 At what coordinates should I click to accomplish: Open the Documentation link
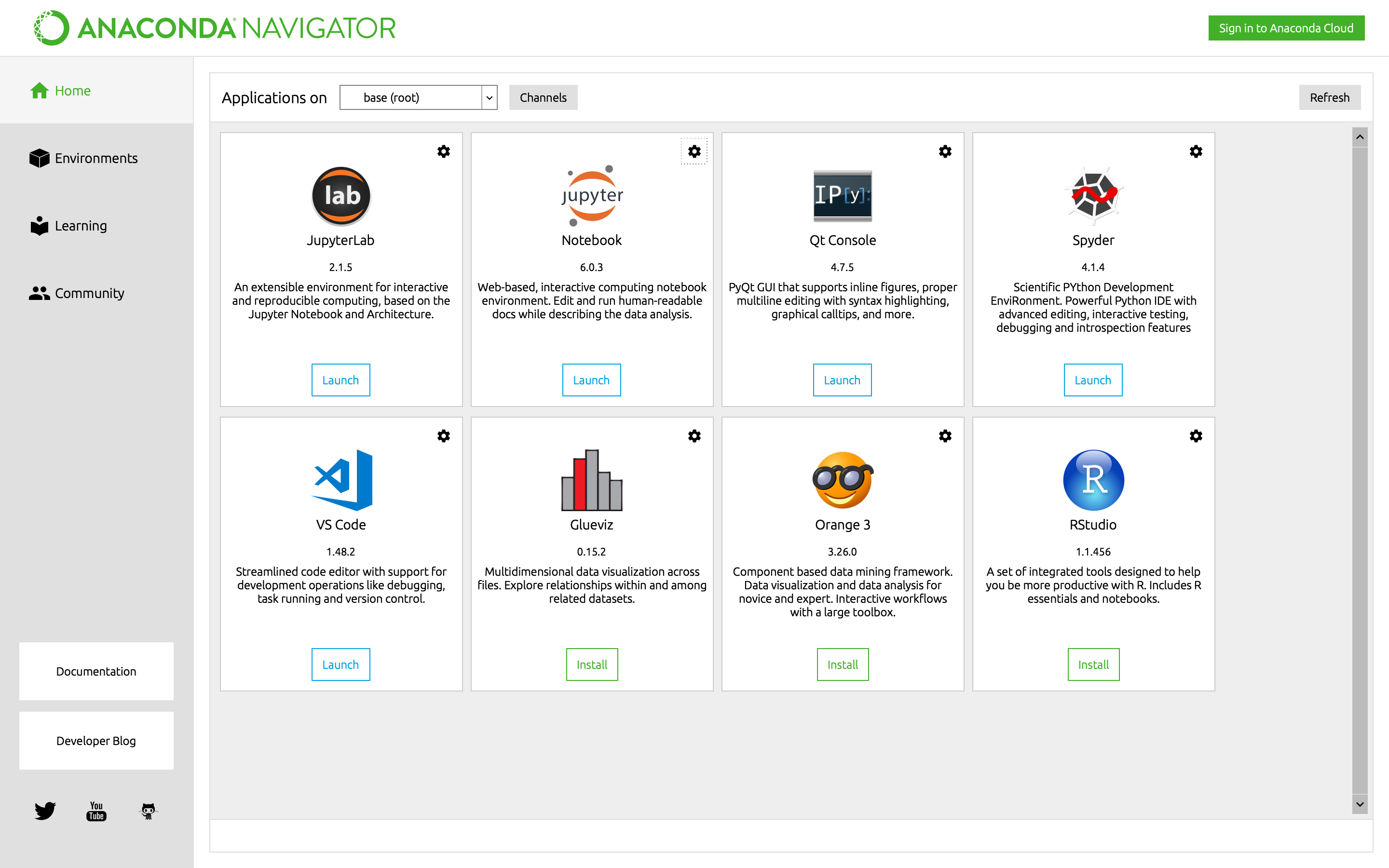96,671
